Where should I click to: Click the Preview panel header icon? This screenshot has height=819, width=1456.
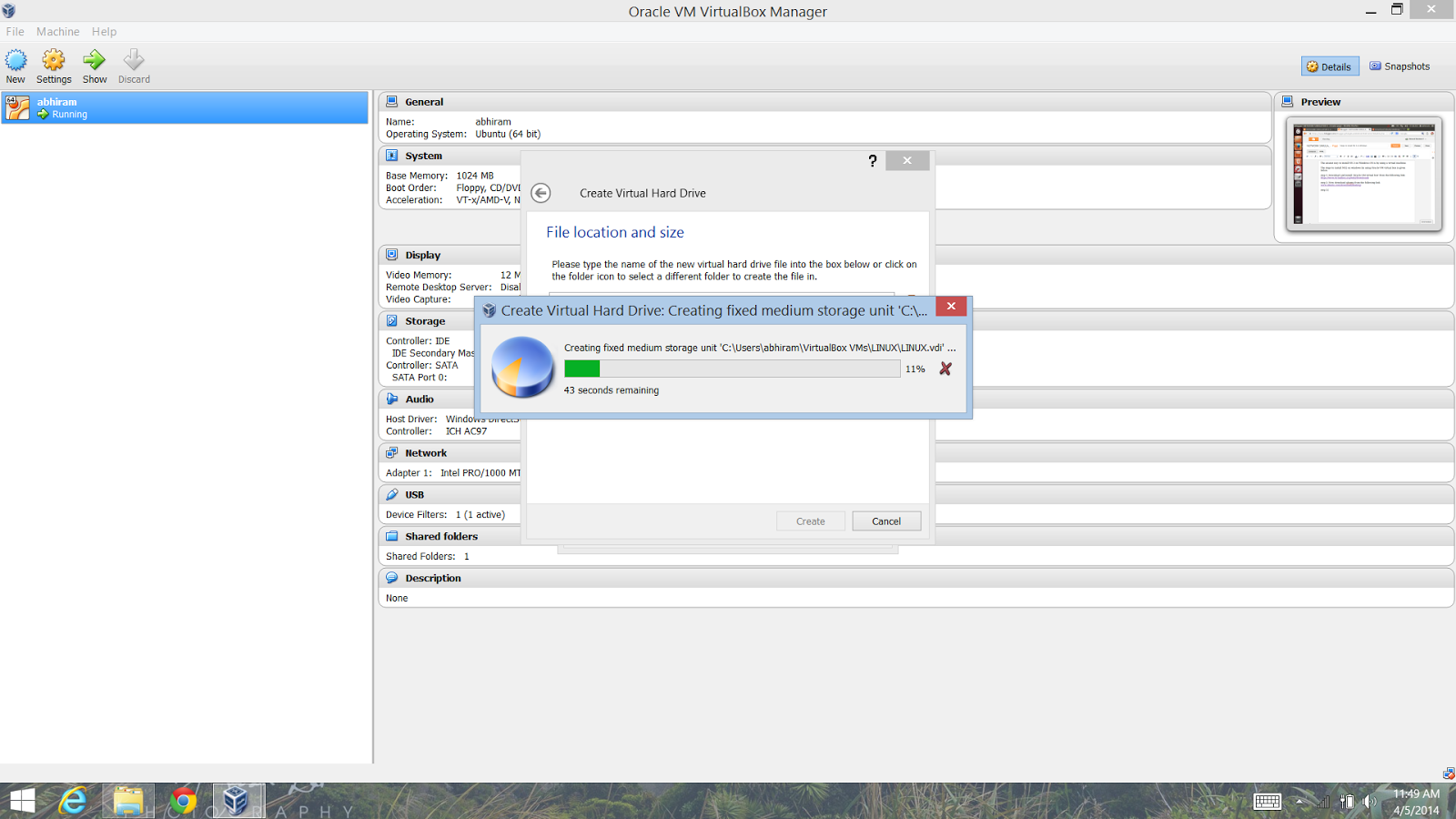point(1288,102)
